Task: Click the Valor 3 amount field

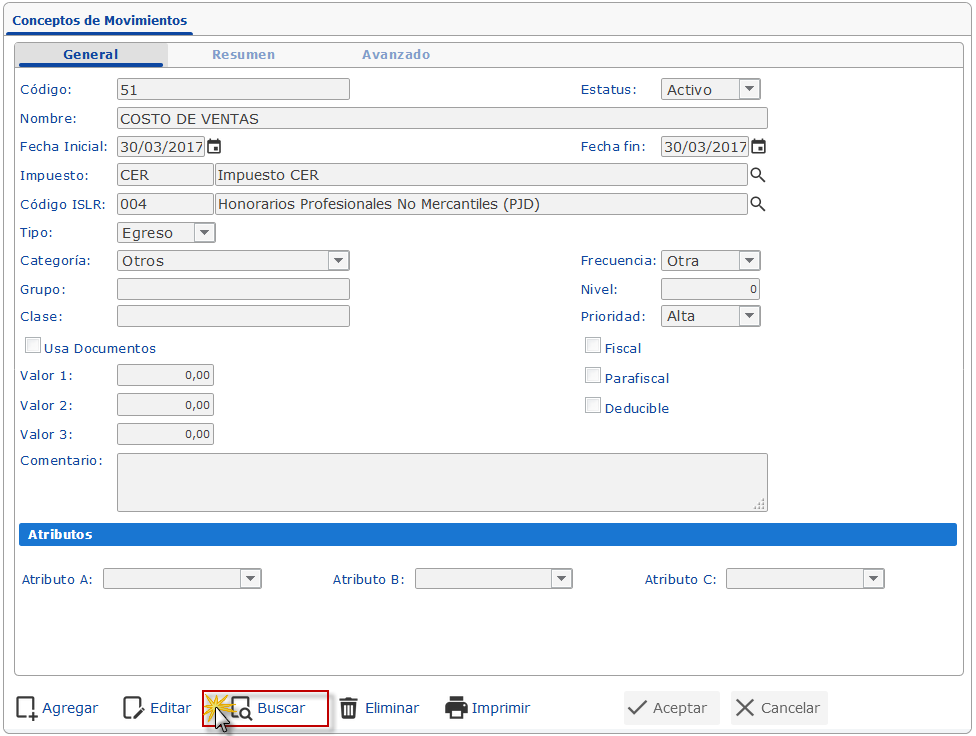Action: point(166,434)
